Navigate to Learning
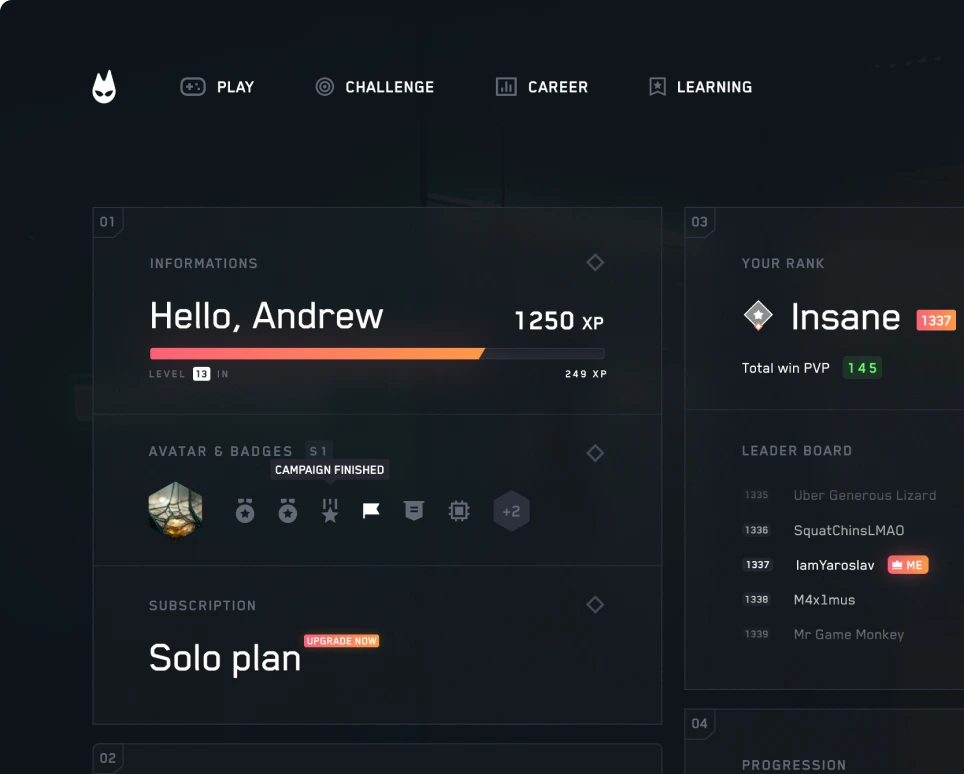Image resolution: width=964 pixels, height=774 pixels. (x=700, y=87)
